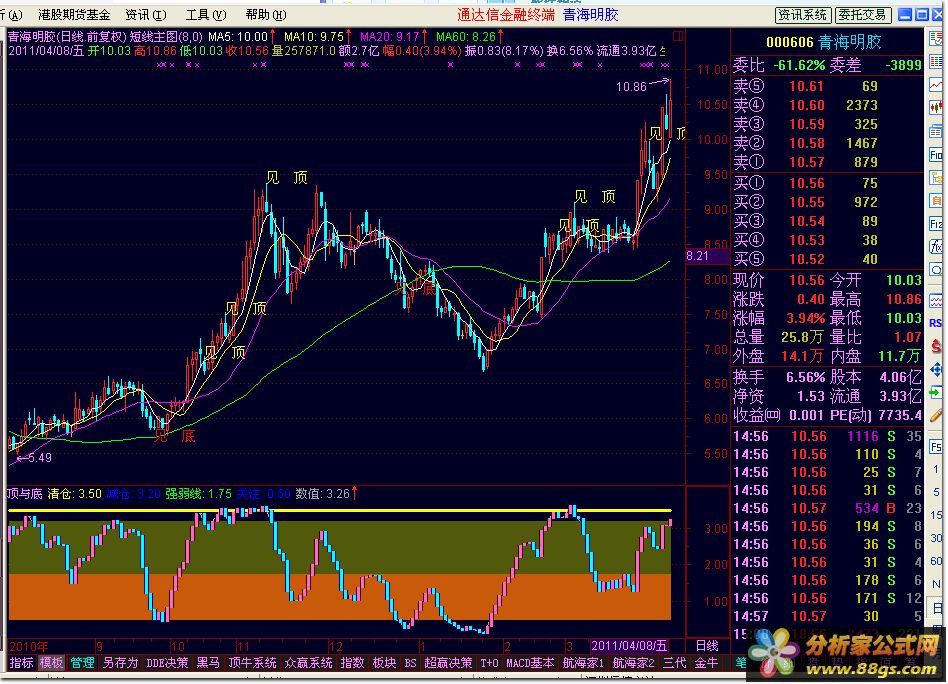Click the small window icon above the price axis
The image size is (948, 684).
point(678,36)
